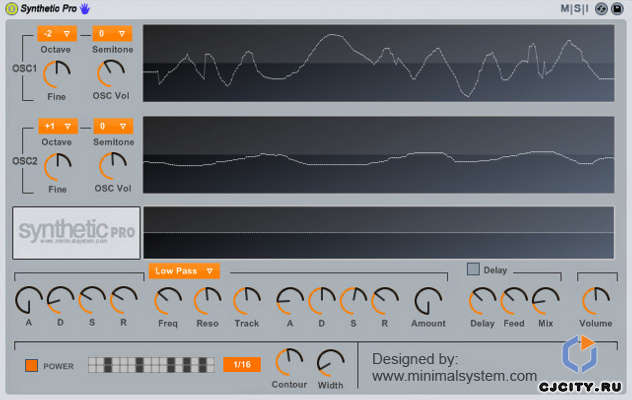Click the OSC2 label
This screenshot has height=400, width=632.
click(x=25, y=161)
